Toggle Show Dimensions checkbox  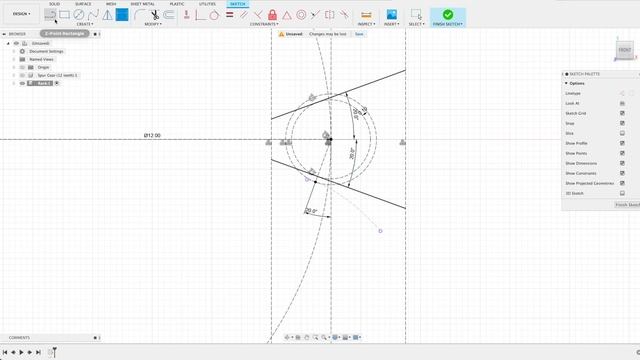coord(622,163)
